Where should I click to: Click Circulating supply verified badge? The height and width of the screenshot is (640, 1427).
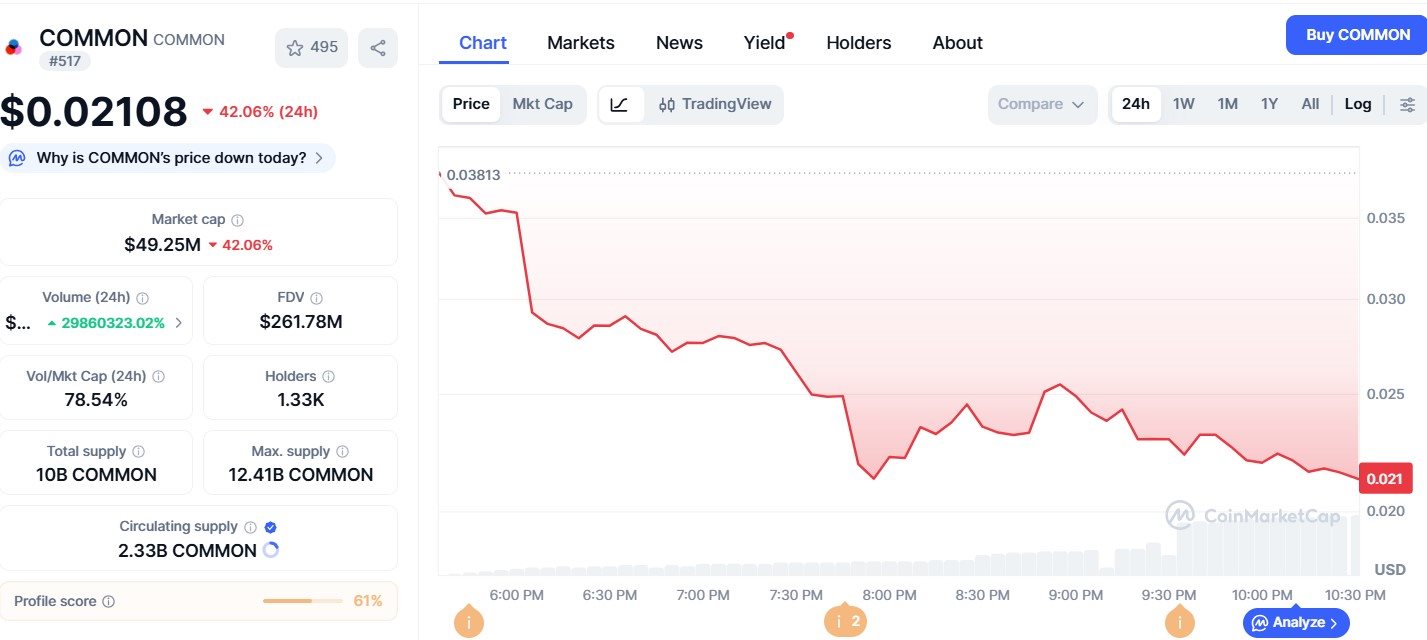270,527
